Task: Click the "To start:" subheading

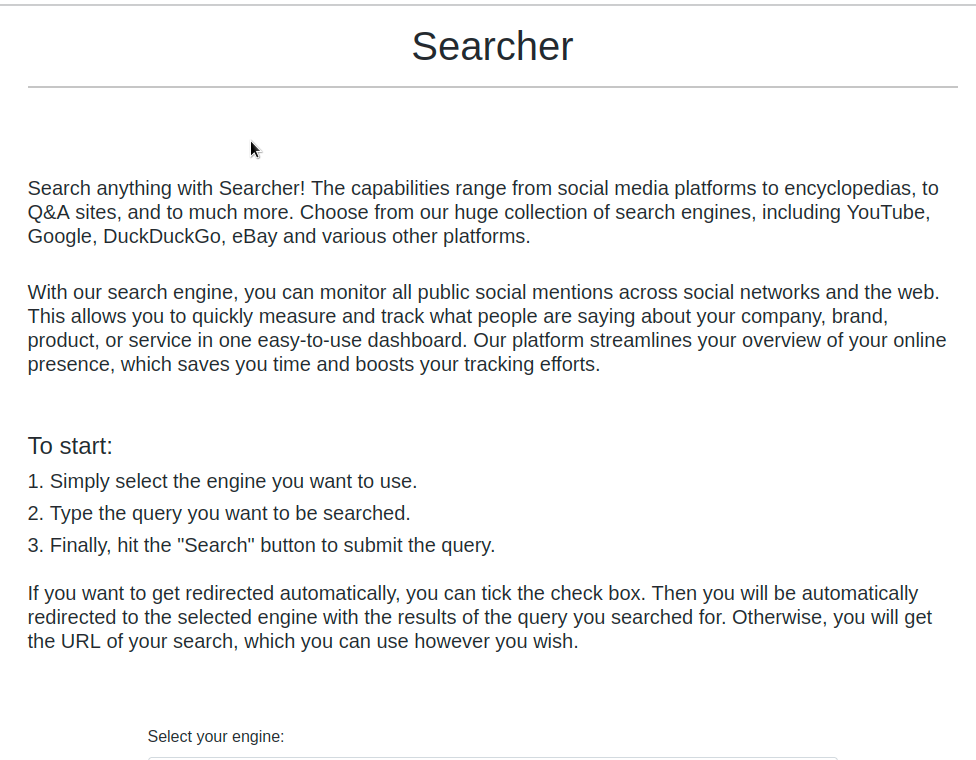Action: tap(70, 446)
